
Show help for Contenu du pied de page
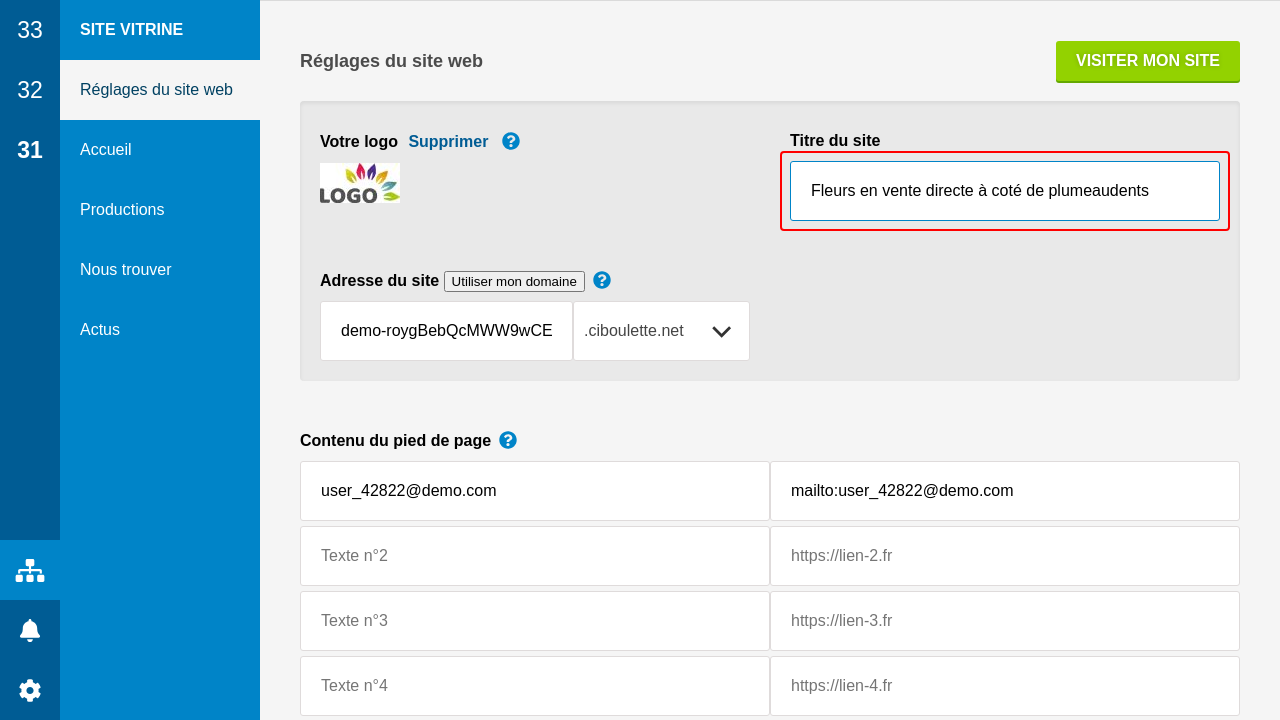(x=508, y=440)
